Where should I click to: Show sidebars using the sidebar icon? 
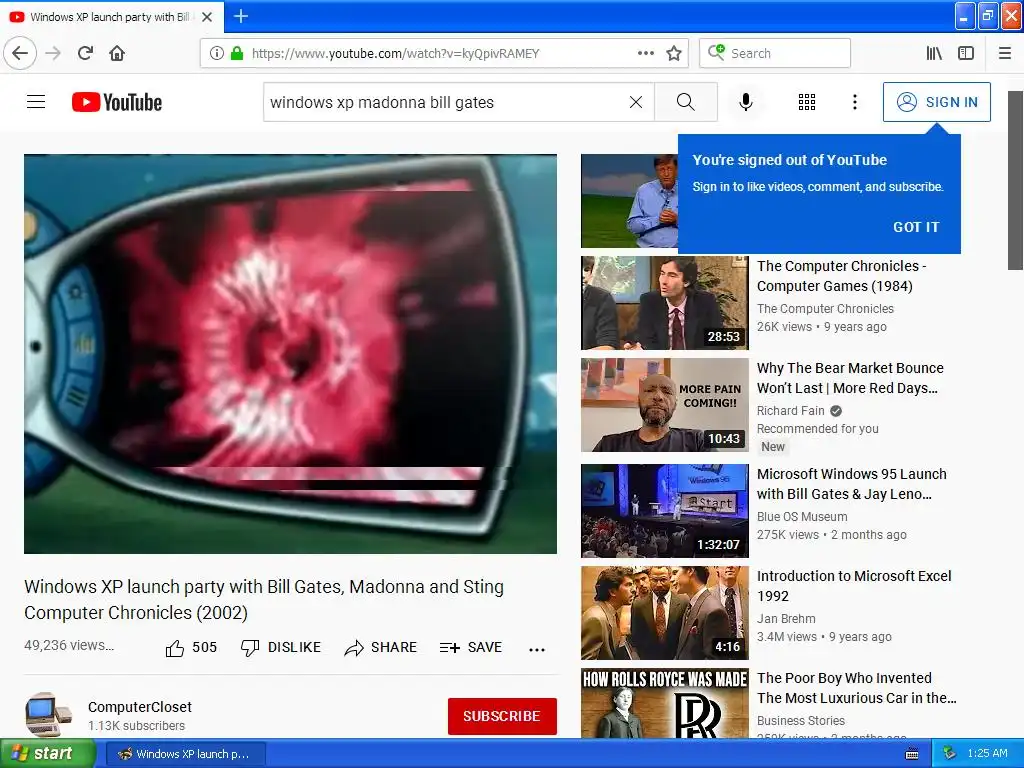pos(966,53)
